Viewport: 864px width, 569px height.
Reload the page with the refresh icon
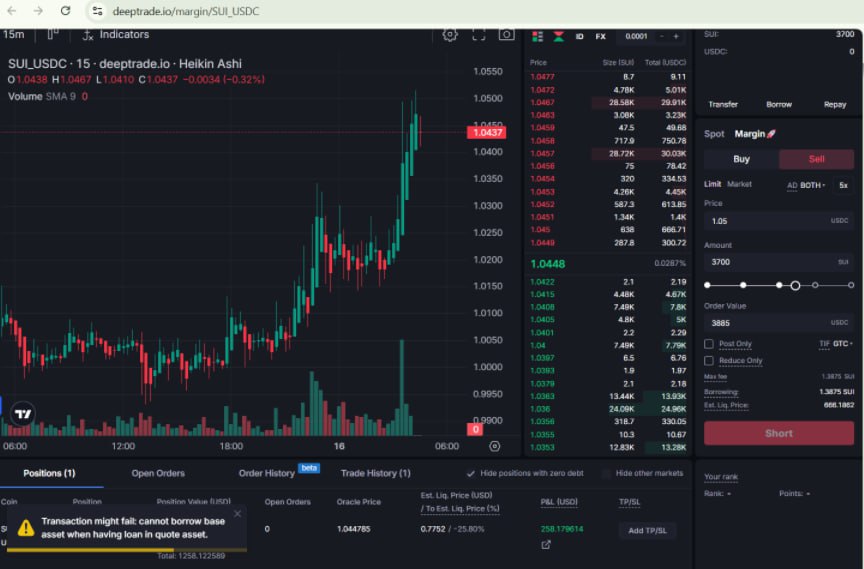click(65, 11)
